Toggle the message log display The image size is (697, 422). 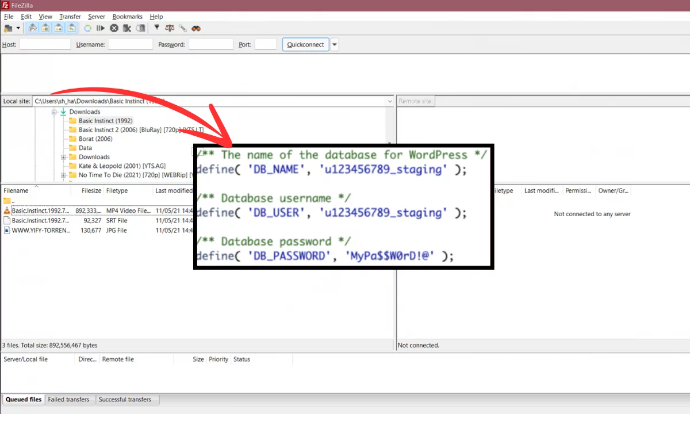click(x=34, y=28)
